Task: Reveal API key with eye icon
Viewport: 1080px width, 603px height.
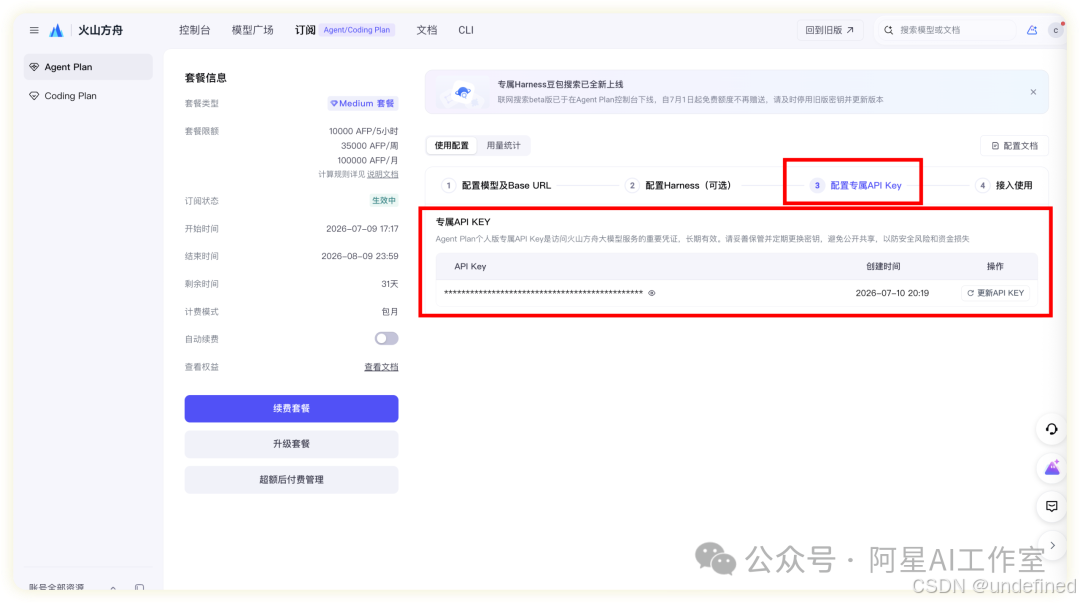Action: (x=652, y=293)
